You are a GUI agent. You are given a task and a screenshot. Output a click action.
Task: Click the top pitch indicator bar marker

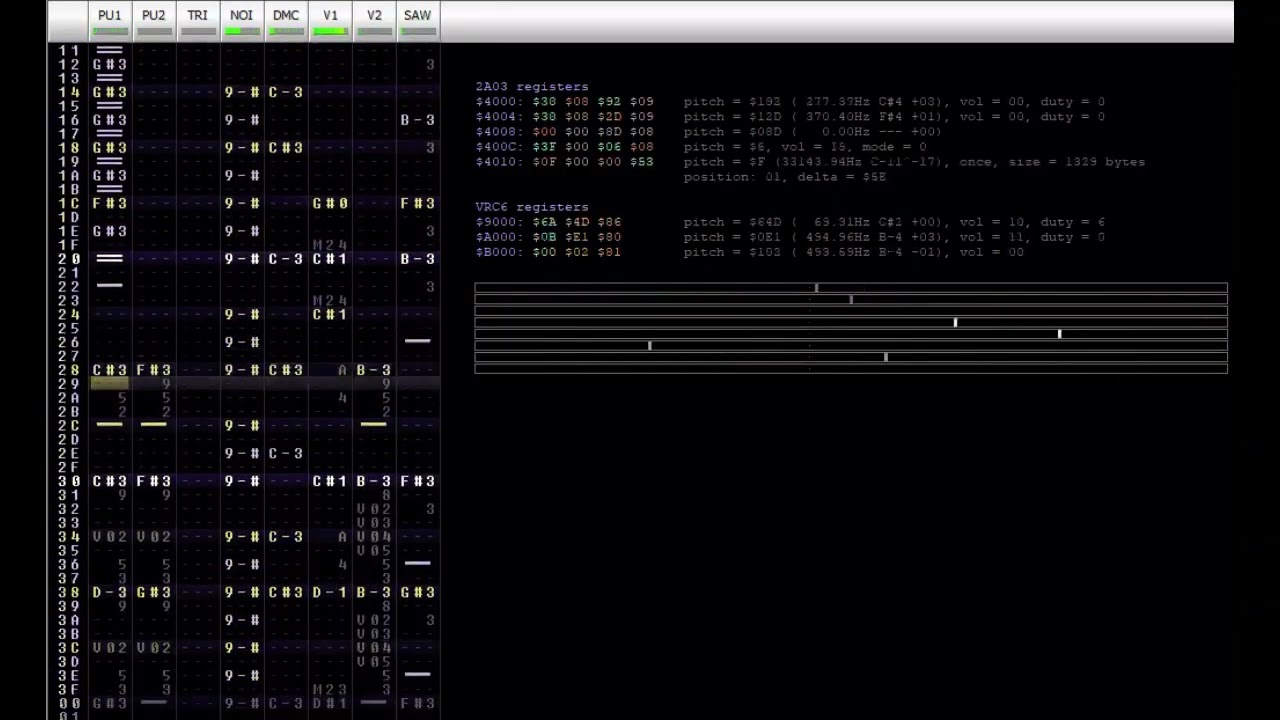pos(817,288)
